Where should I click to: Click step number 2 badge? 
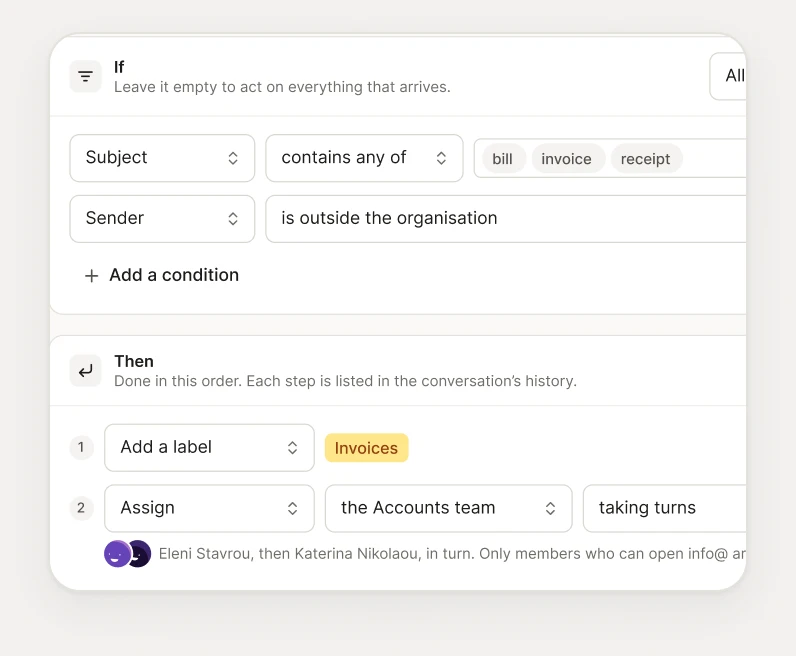(x=81, y=508)
